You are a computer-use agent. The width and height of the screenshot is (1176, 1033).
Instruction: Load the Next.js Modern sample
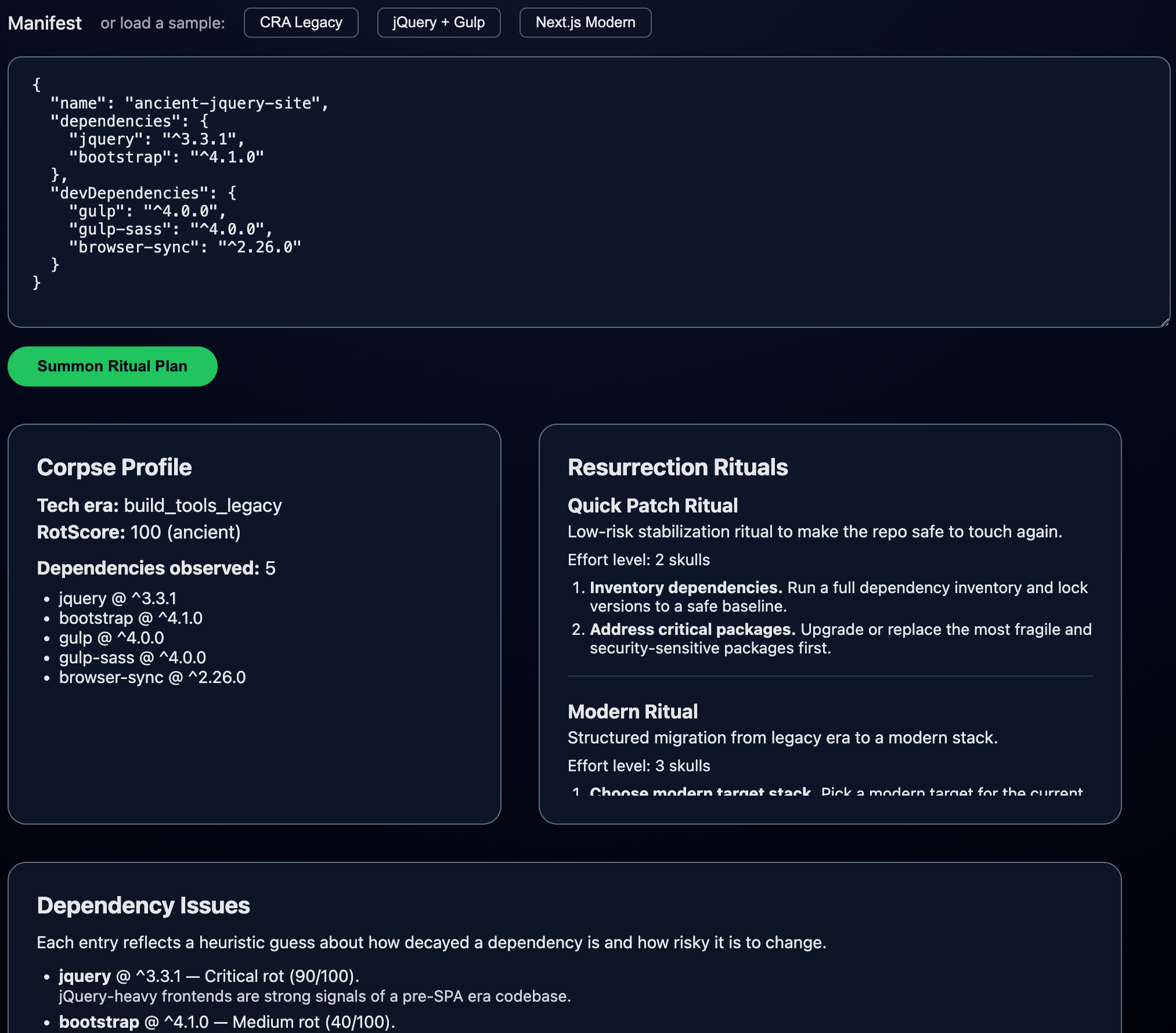[585, 23]
